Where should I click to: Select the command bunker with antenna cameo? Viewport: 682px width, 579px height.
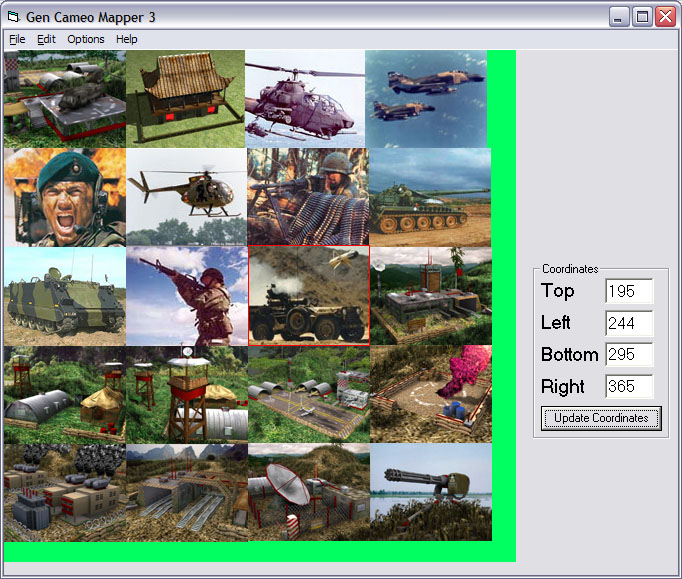(x=431, y=296)
